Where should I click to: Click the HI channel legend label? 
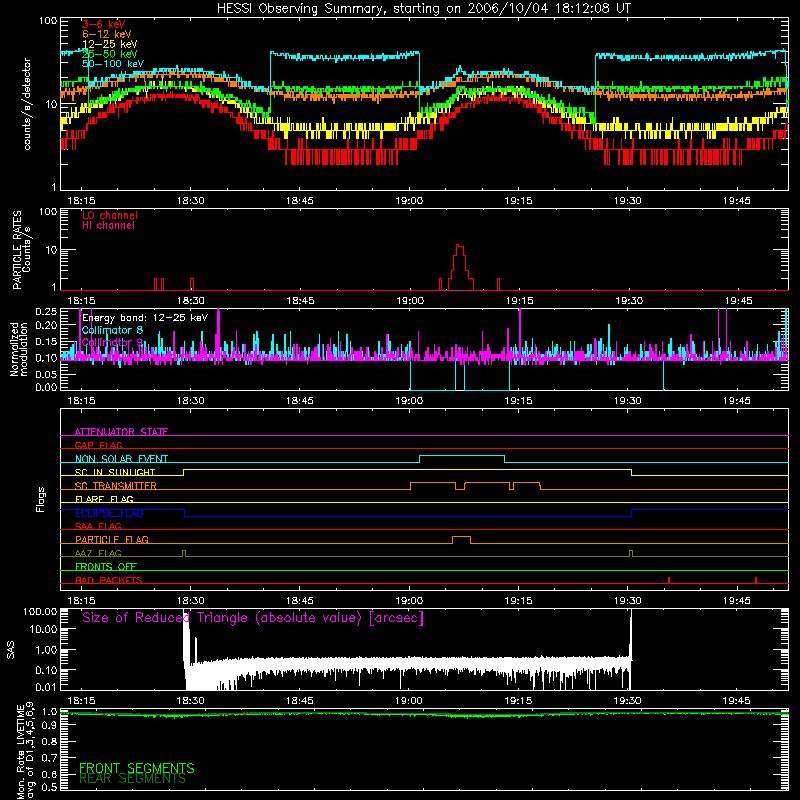108,226
